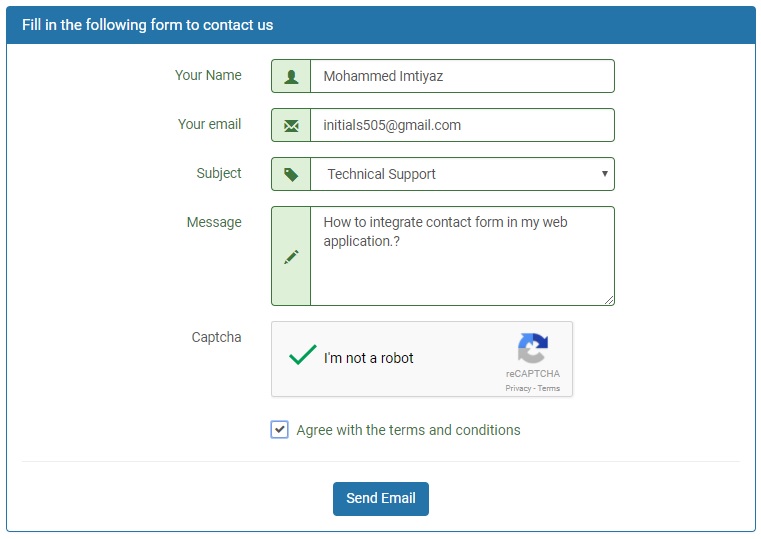Click the form header title bar
The image size is (761, 539).
pos(380,25)
